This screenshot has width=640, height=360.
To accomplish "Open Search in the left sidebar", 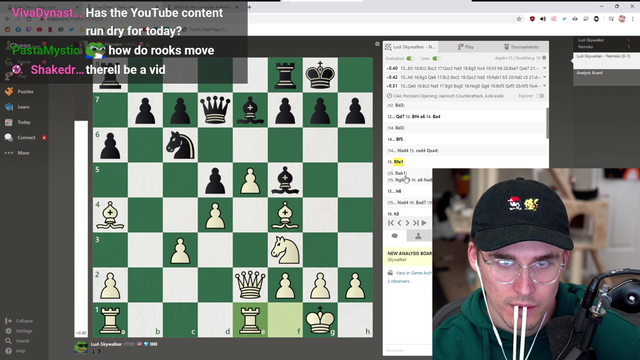I will (18, 341).
